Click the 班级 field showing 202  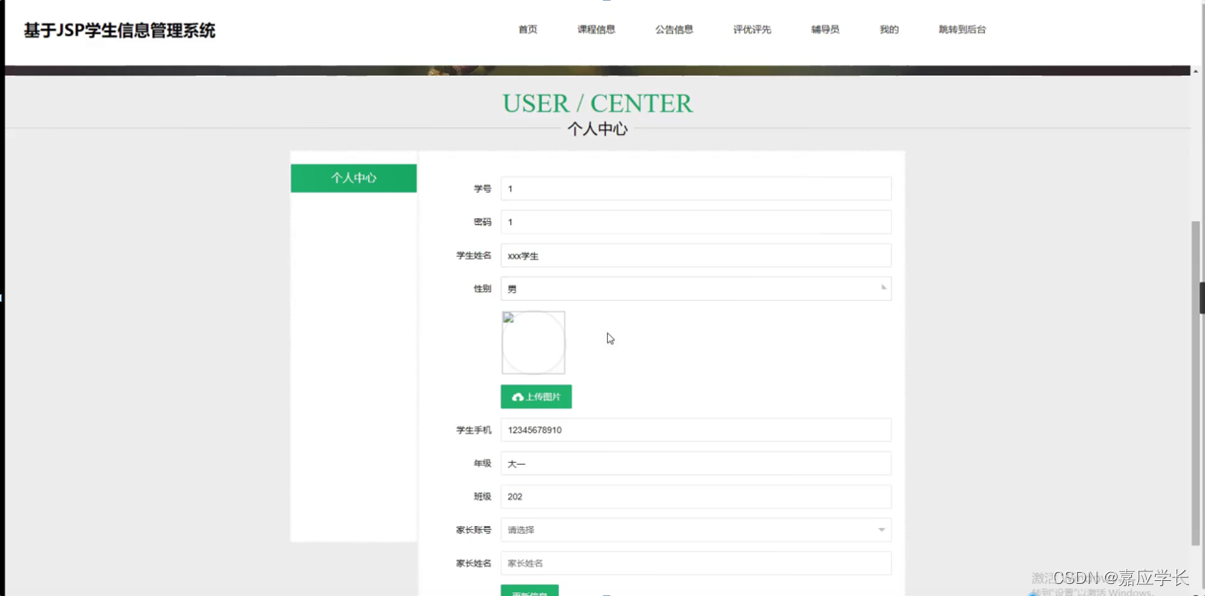coord(696,497)
